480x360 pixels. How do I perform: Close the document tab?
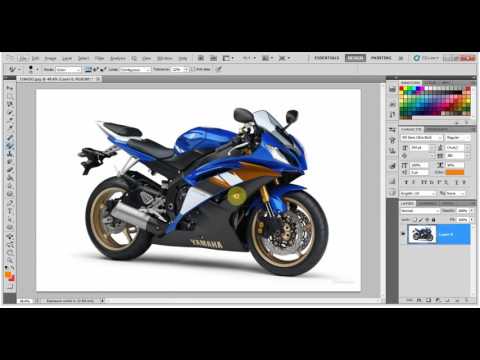click(98, 79)
